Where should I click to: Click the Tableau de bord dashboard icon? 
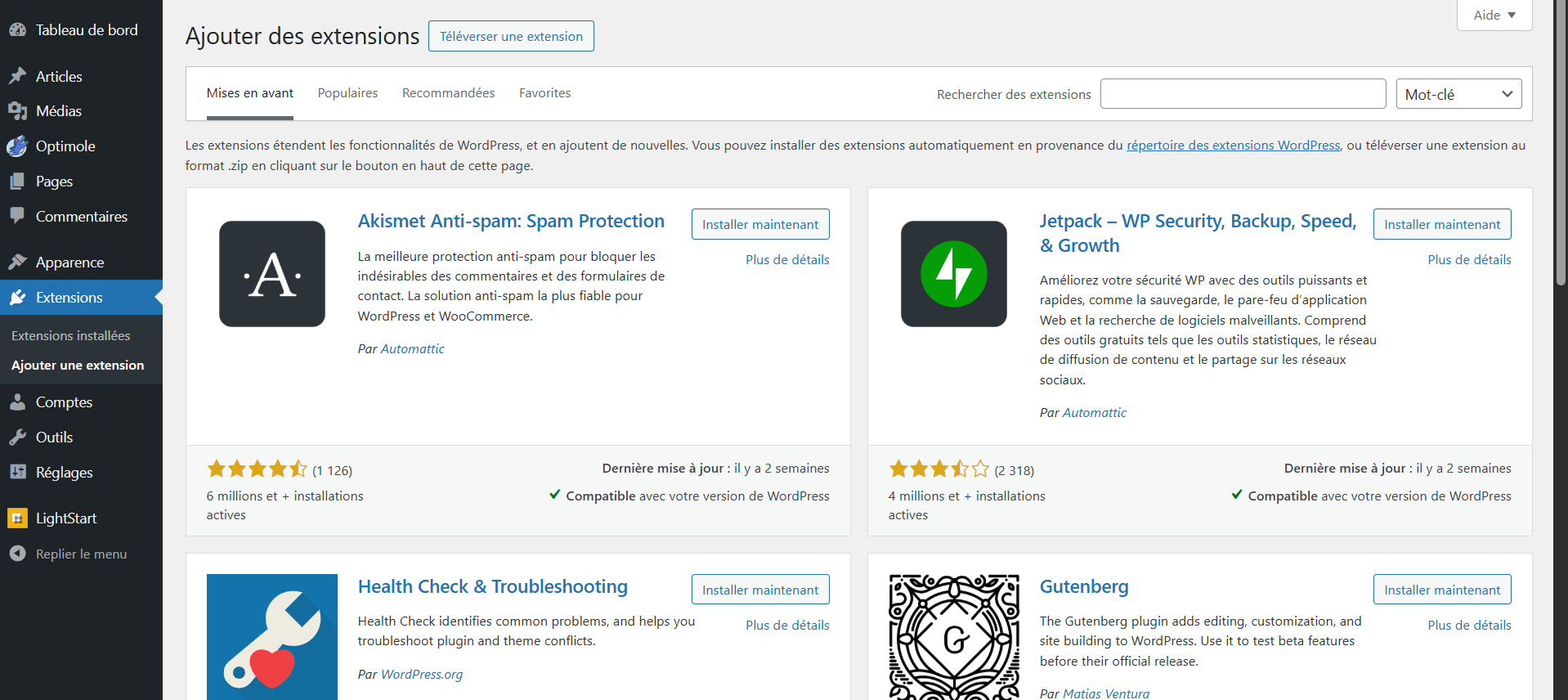click(18, 30)
